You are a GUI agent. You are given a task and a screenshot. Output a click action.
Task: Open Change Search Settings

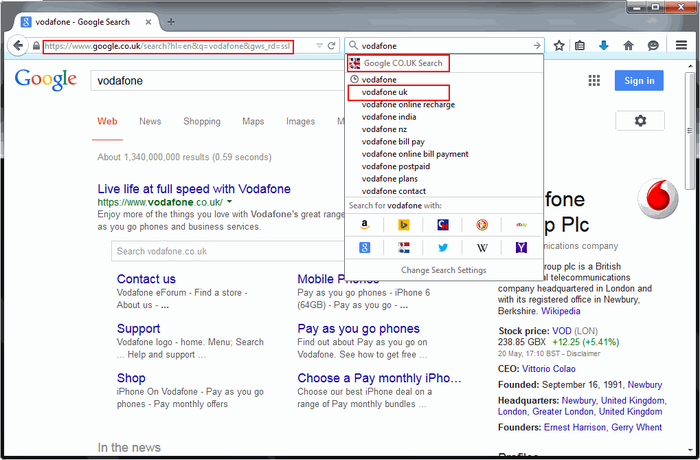click(444, 270)
